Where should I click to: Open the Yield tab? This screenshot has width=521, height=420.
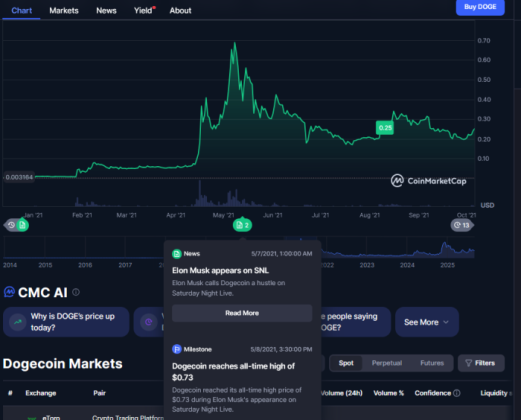pyautogui.click(x=143, y=11)
